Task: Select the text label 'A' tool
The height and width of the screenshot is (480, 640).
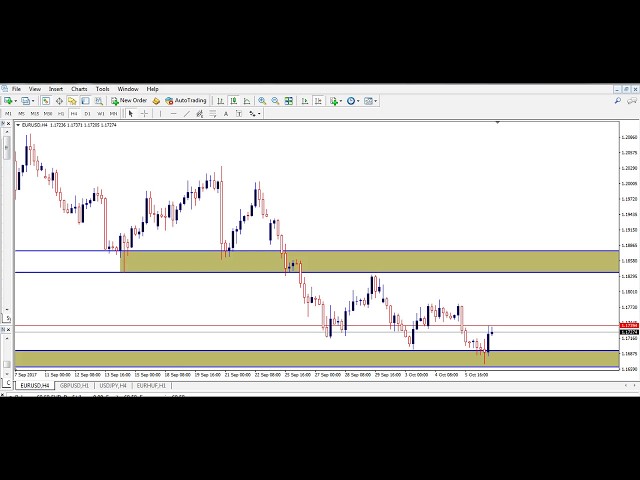Action: pyautogui.click(x=226, y=114)
